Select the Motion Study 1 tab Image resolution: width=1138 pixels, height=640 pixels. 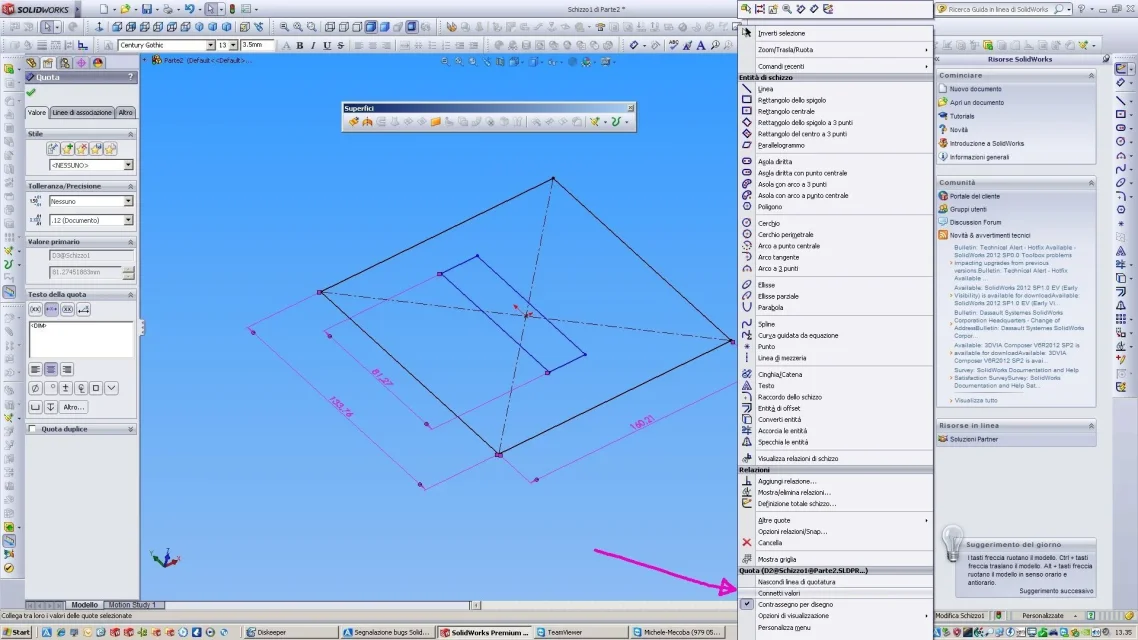pos(133,604)
